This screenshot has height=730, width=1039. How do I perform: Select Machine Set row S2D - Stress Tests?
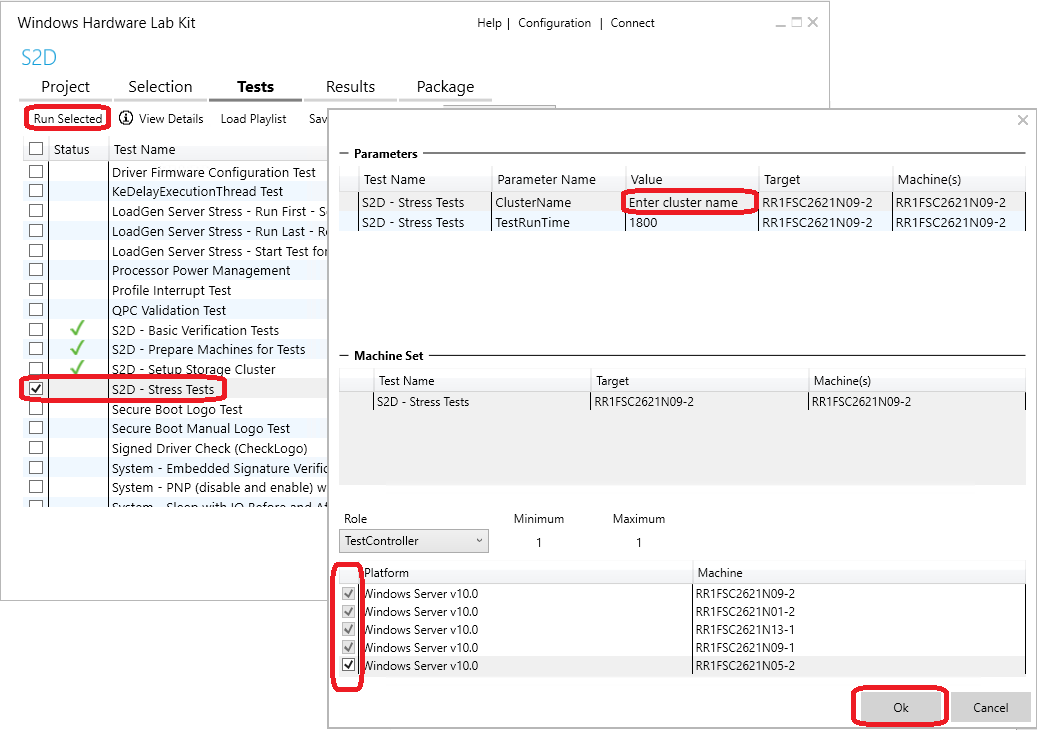click(x=683, y=401)
